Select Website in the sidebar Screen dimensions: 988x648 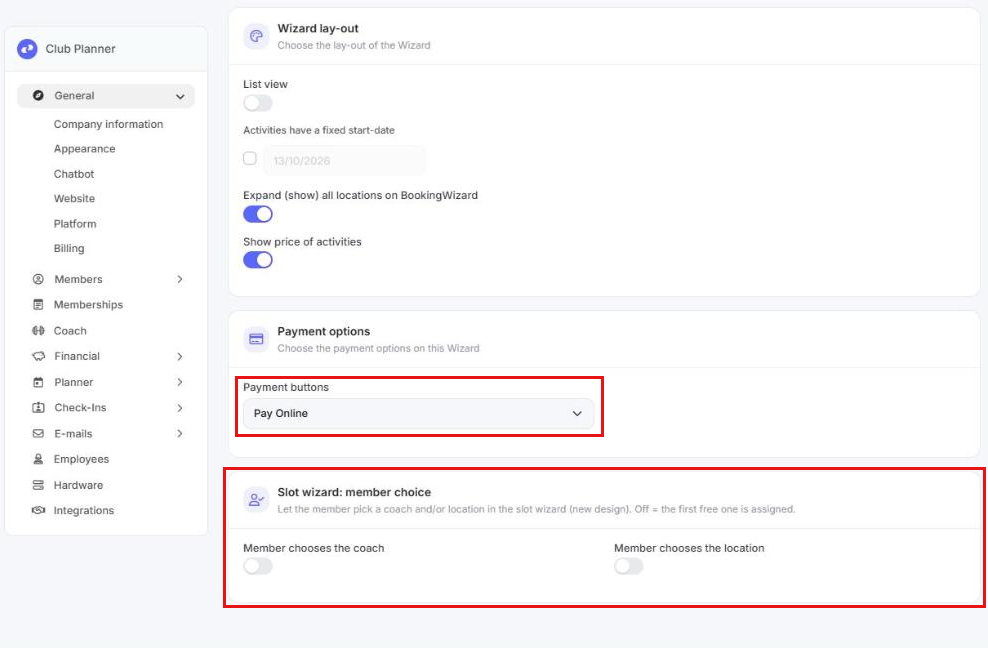coord(74,199)
